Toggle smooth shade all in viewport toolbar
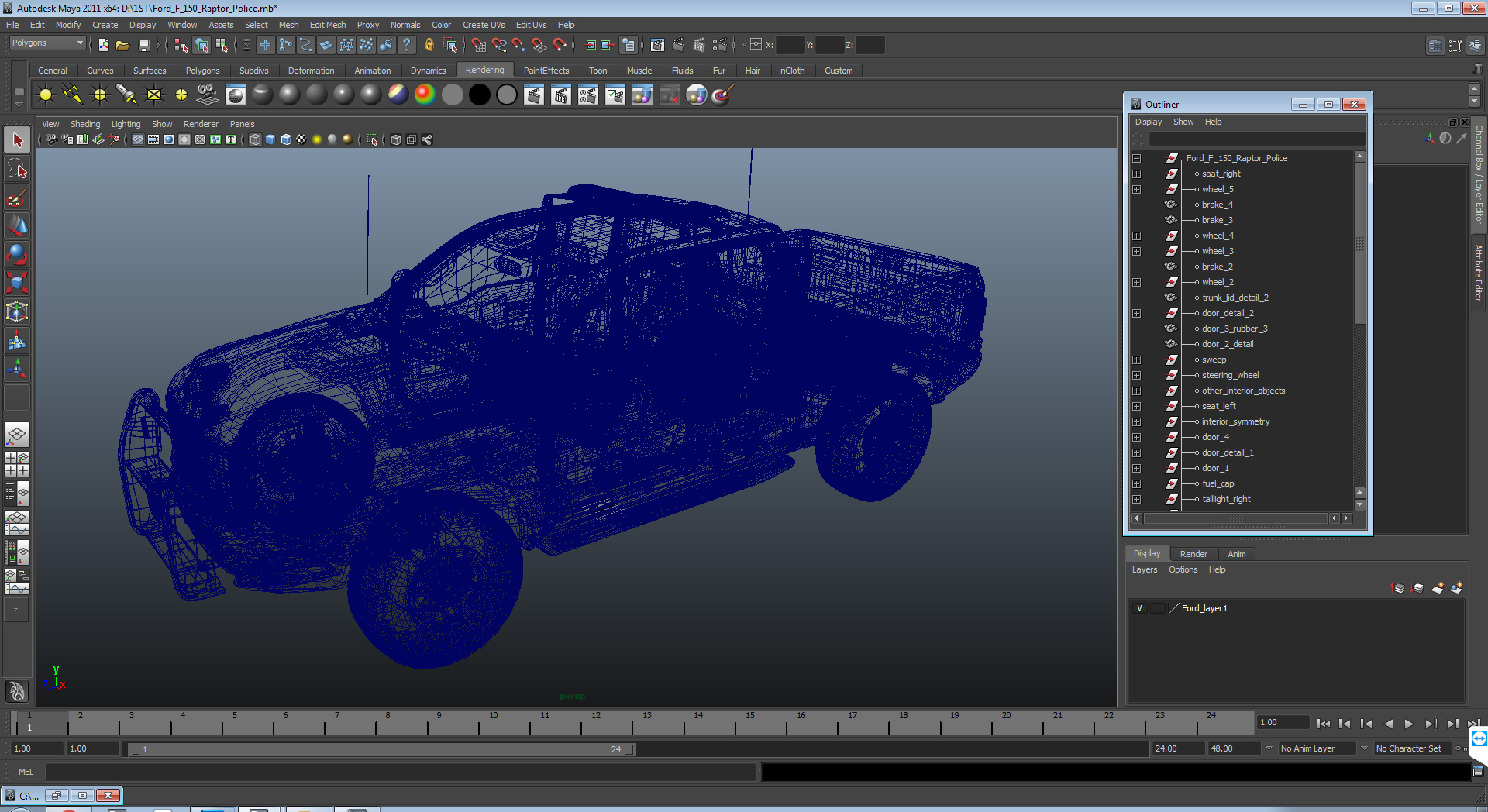The image size is (1488, 812). pos(270,139)
